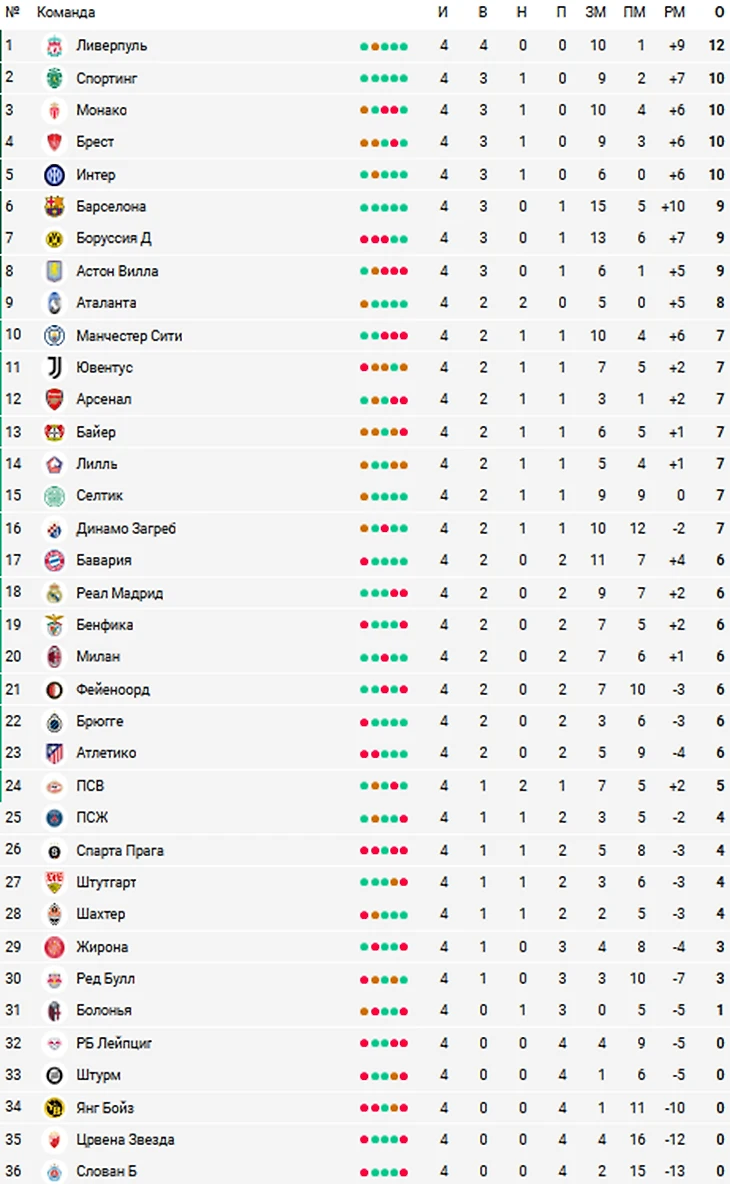Click the Inter club crest

coord(54,175)
